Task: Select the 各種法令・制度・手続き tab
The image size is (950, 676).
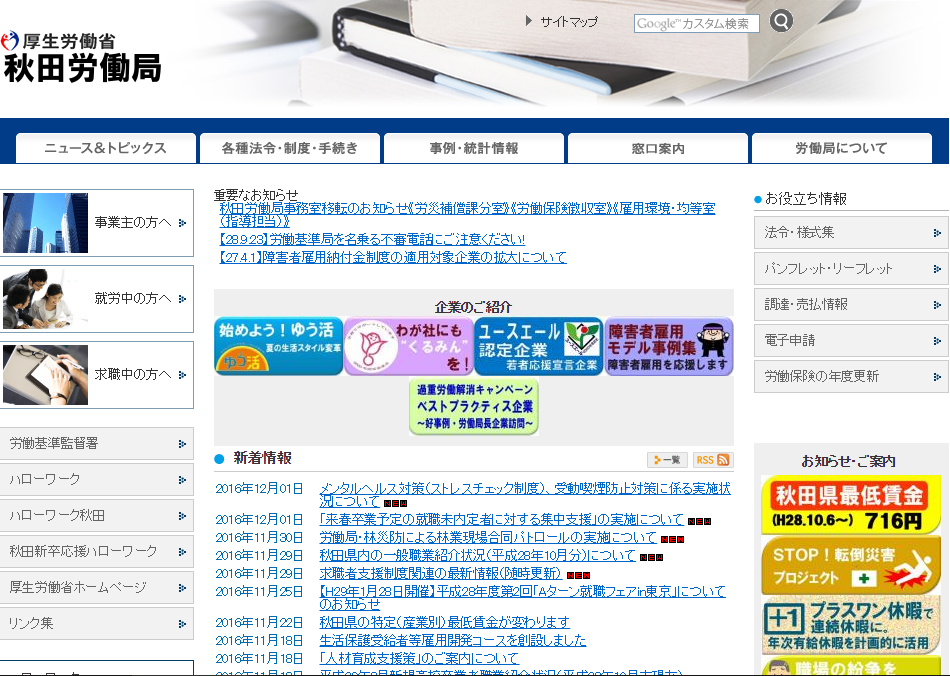Action: click(x=290, y=148)
